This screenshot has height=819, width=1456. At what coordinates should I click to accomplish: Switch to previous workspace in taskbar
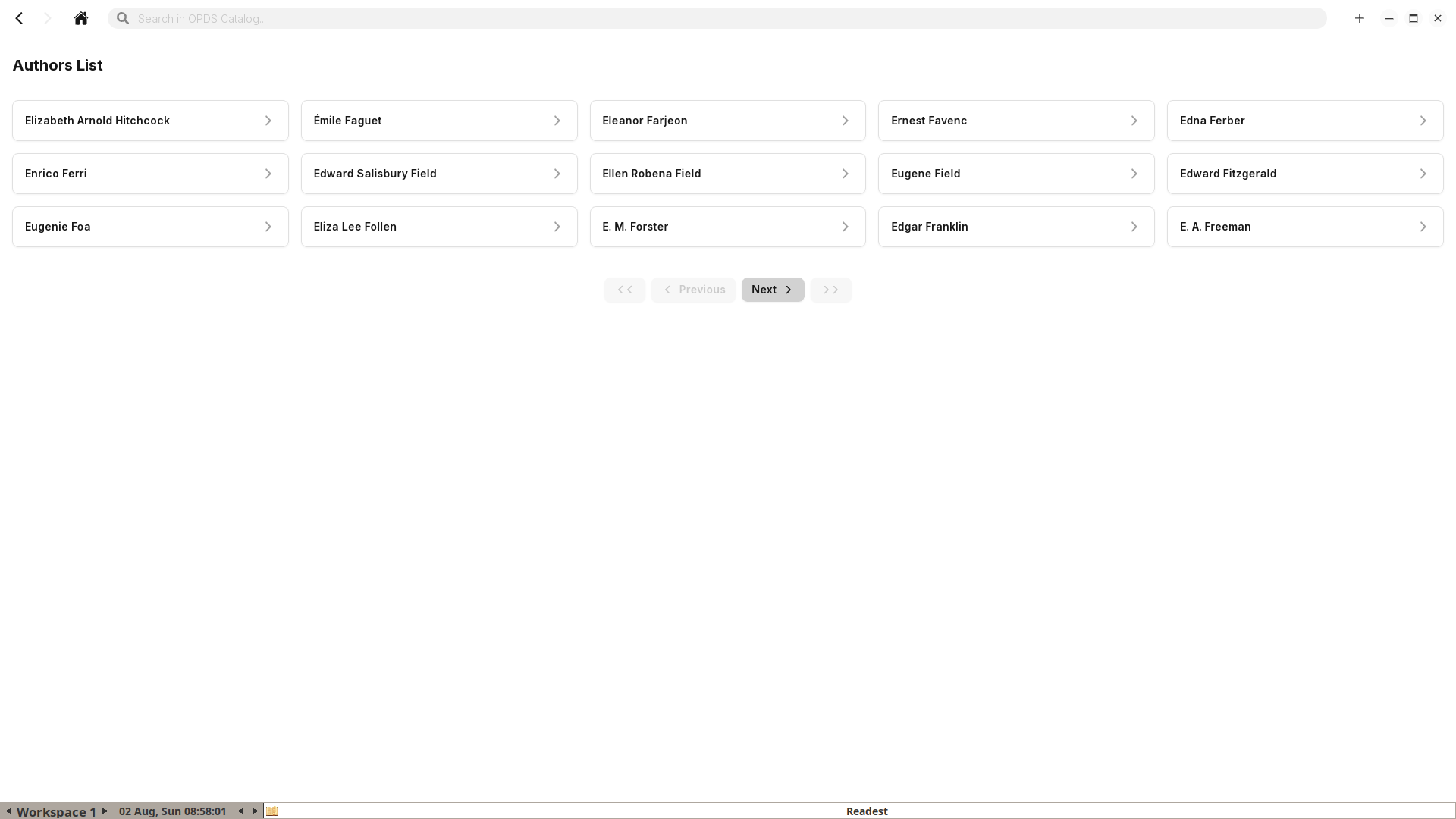(8, 811)
